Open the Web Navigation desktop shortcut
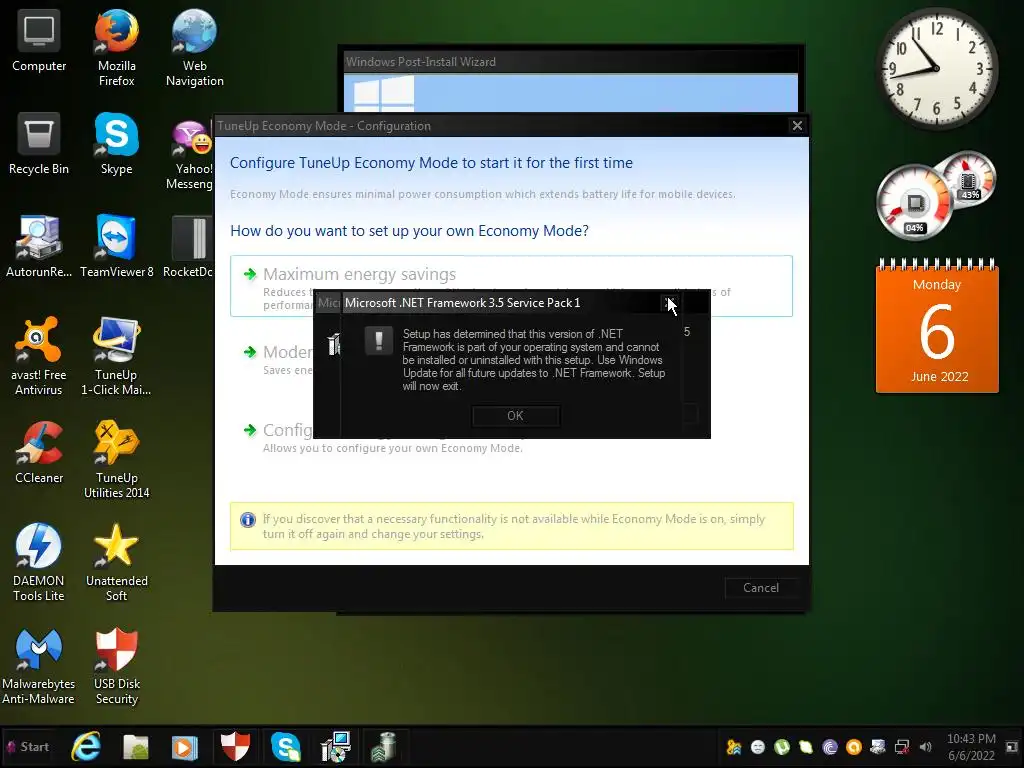Viewport: 1024px width, 768px height. pos(195,47)
